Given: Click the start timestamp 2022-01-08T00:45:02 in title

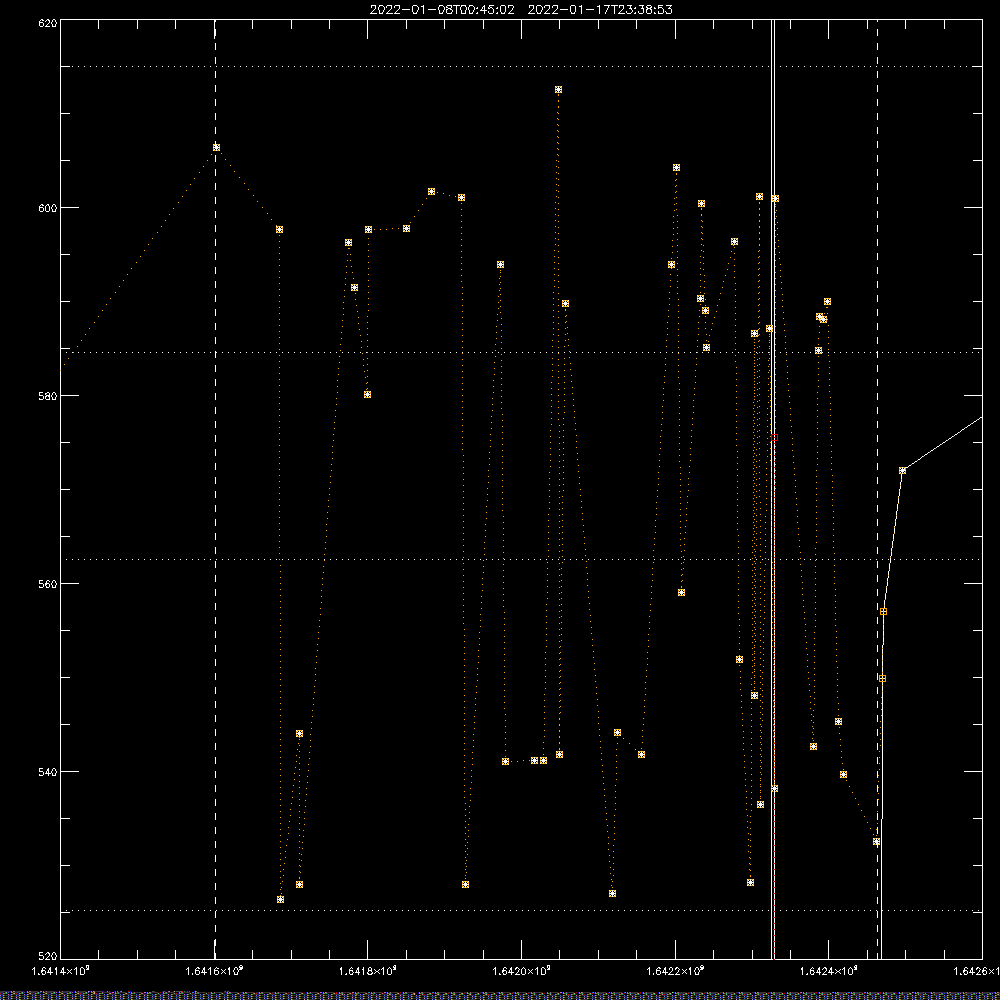Looking at the screenshot, I should [442, 10].
